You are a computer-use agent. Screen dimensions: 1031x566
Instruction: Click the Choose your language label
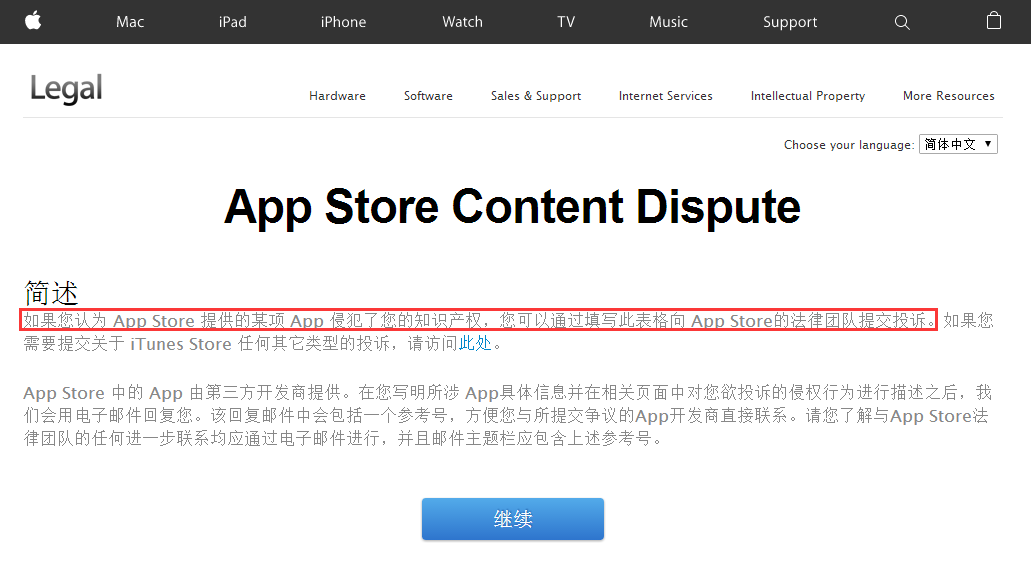849,145
